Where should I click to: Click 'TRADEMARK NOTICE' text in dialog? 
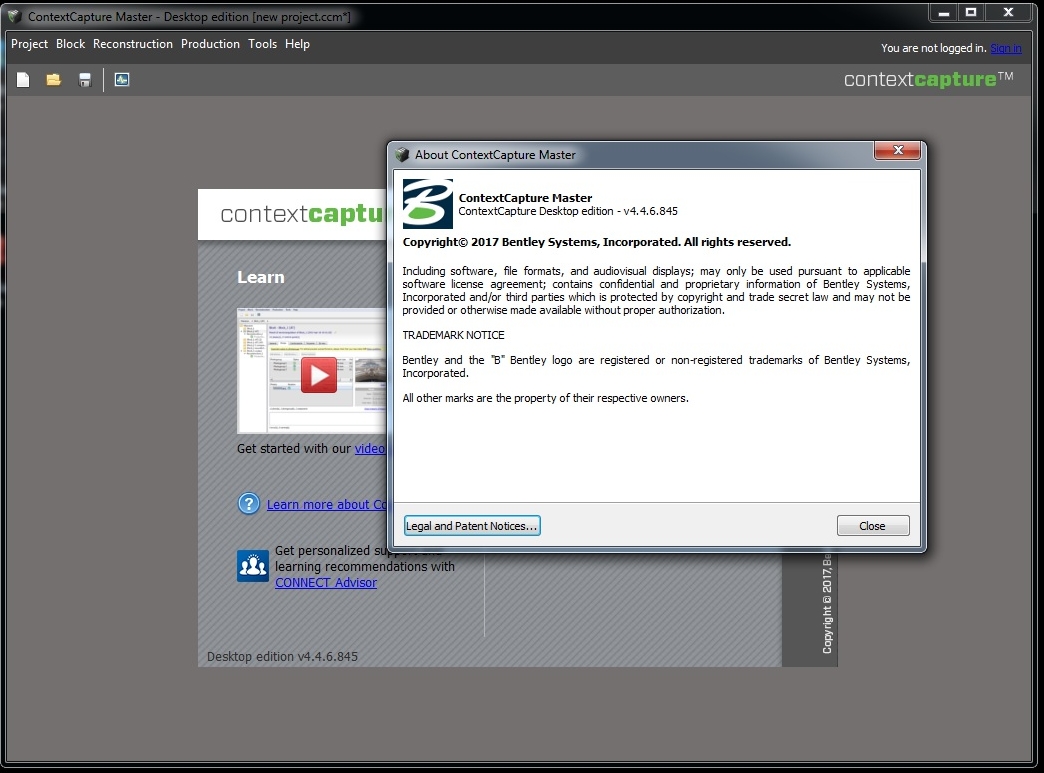(x=453, y=335)
